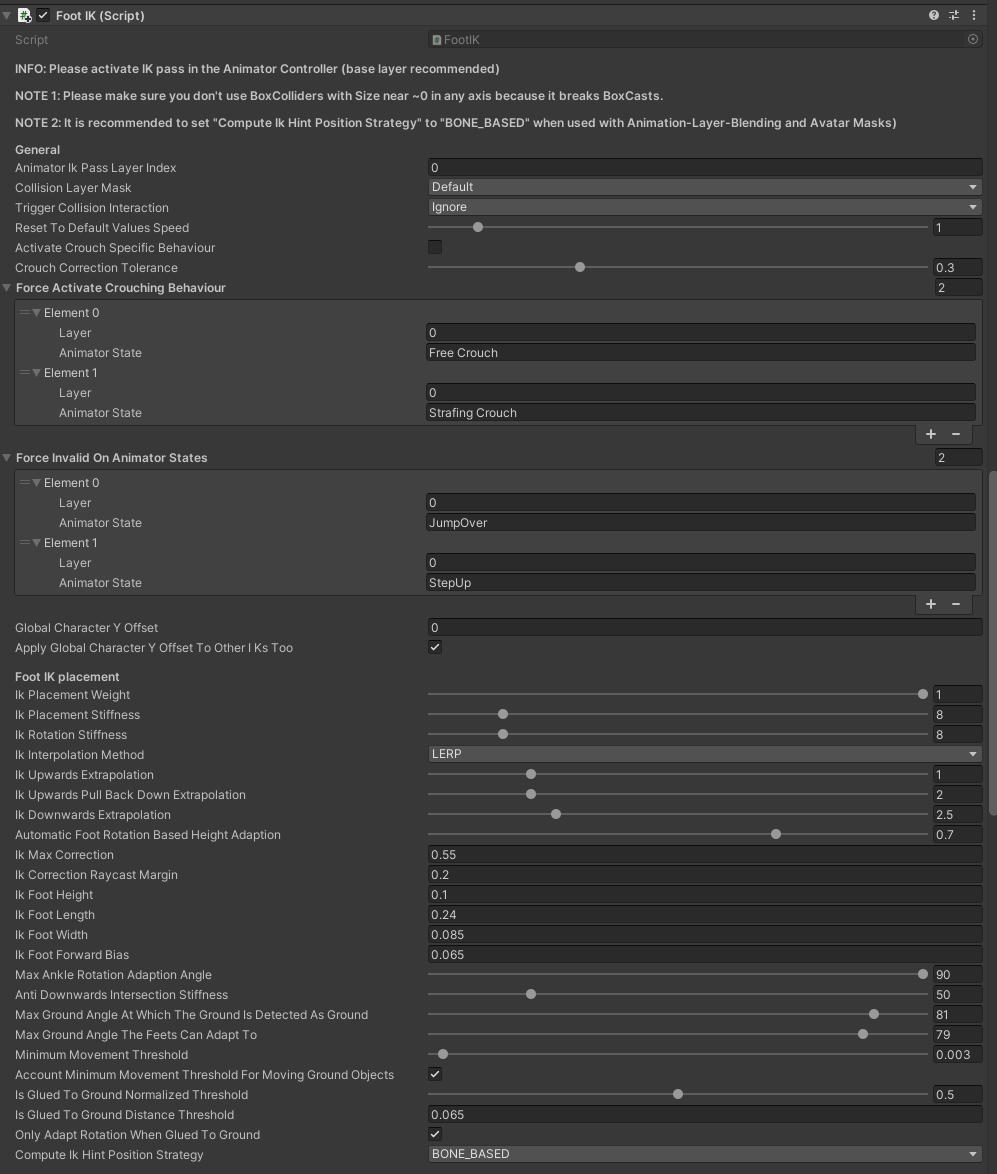Collapse the Foot IK (Script) component foldout
The width and height of the screenshot is (997, 1174).
click(8, 15)
